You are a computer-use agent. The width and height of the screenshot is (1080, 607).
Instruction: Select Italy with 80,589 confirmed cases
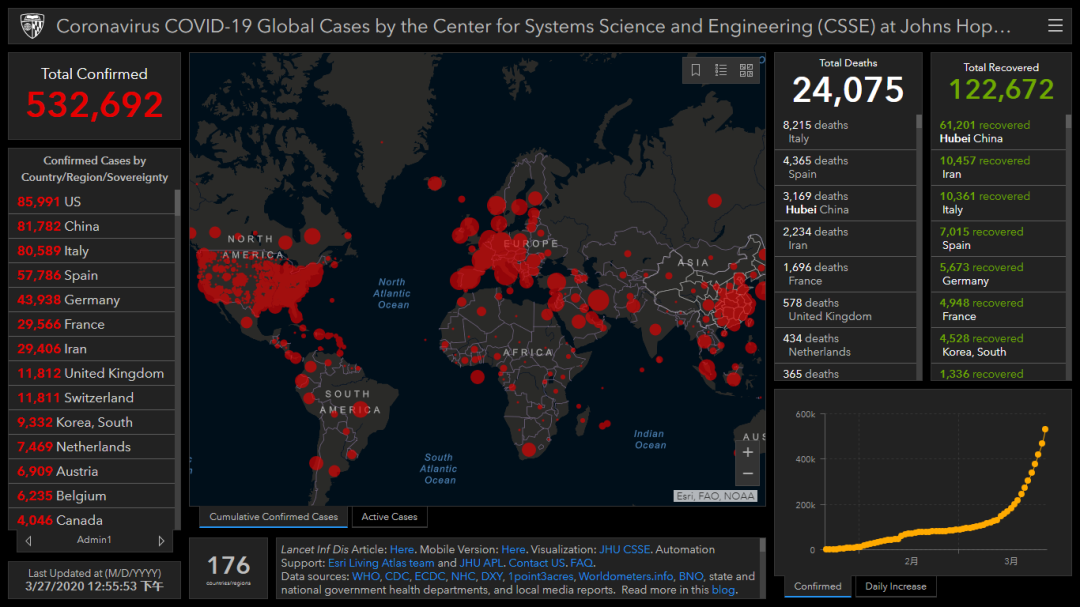coord(92,251)
